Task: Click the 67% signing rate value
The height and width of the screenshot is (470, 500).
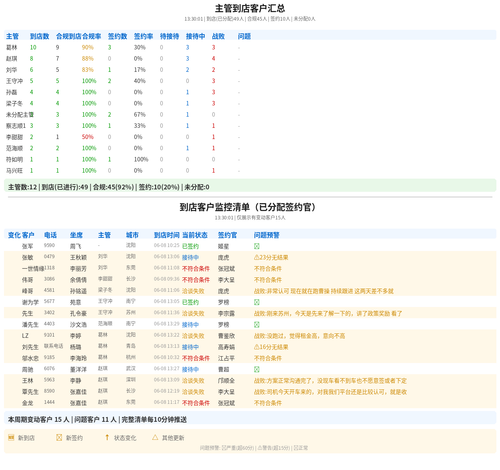Action: 140,115
